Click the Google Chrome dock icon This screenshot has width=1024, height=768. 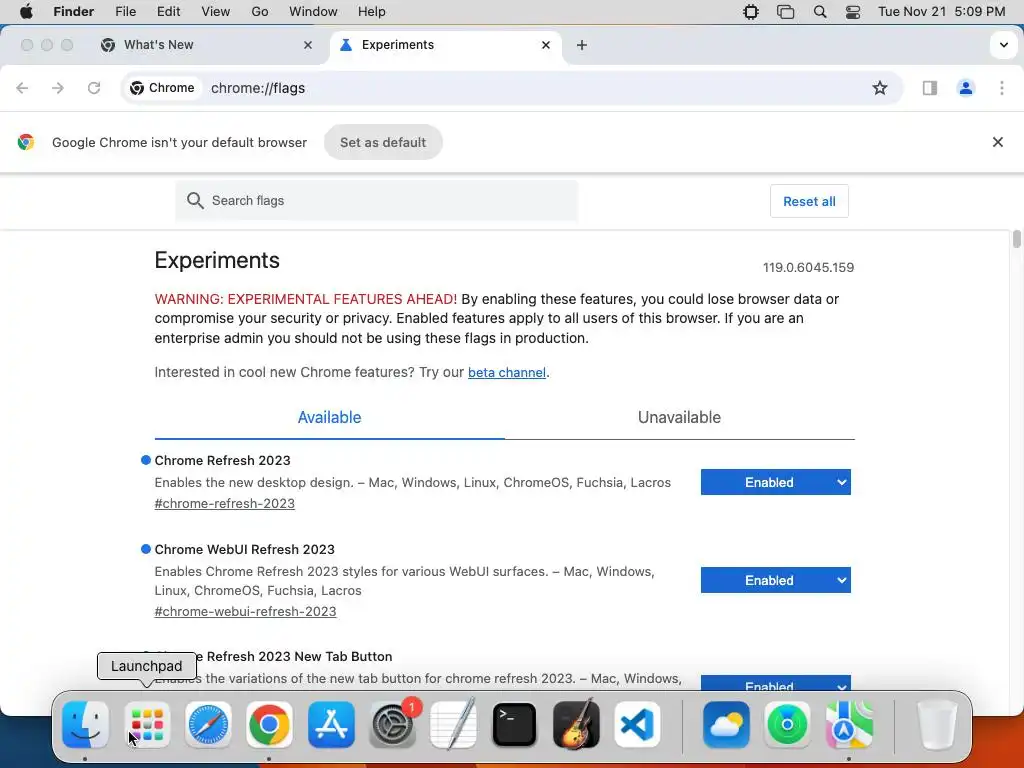269,724
